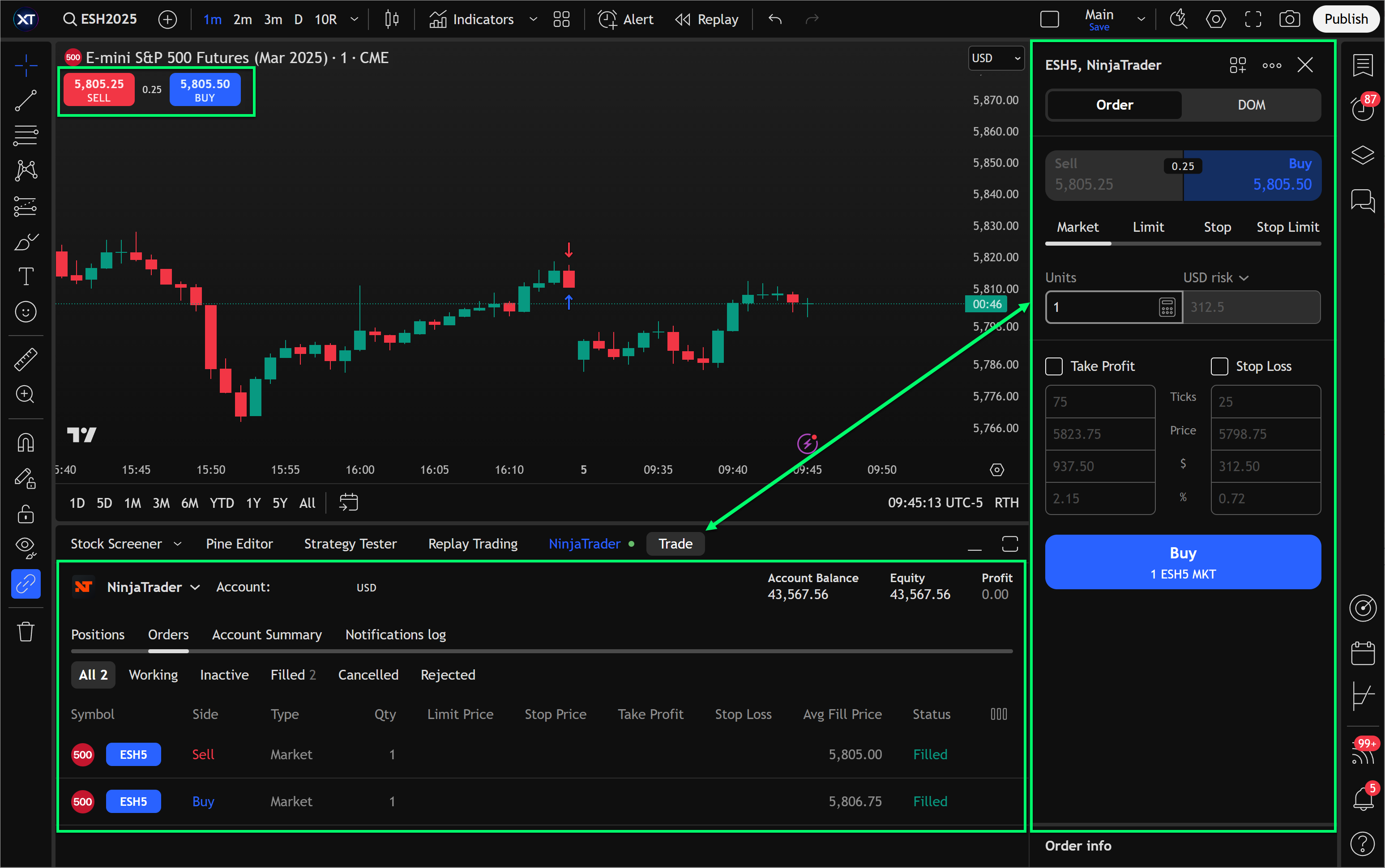Viewport: 1385px width, 868px height.
Task: Click the Buy 1 ESH5 MKT button
Action: coord(1183,562)
